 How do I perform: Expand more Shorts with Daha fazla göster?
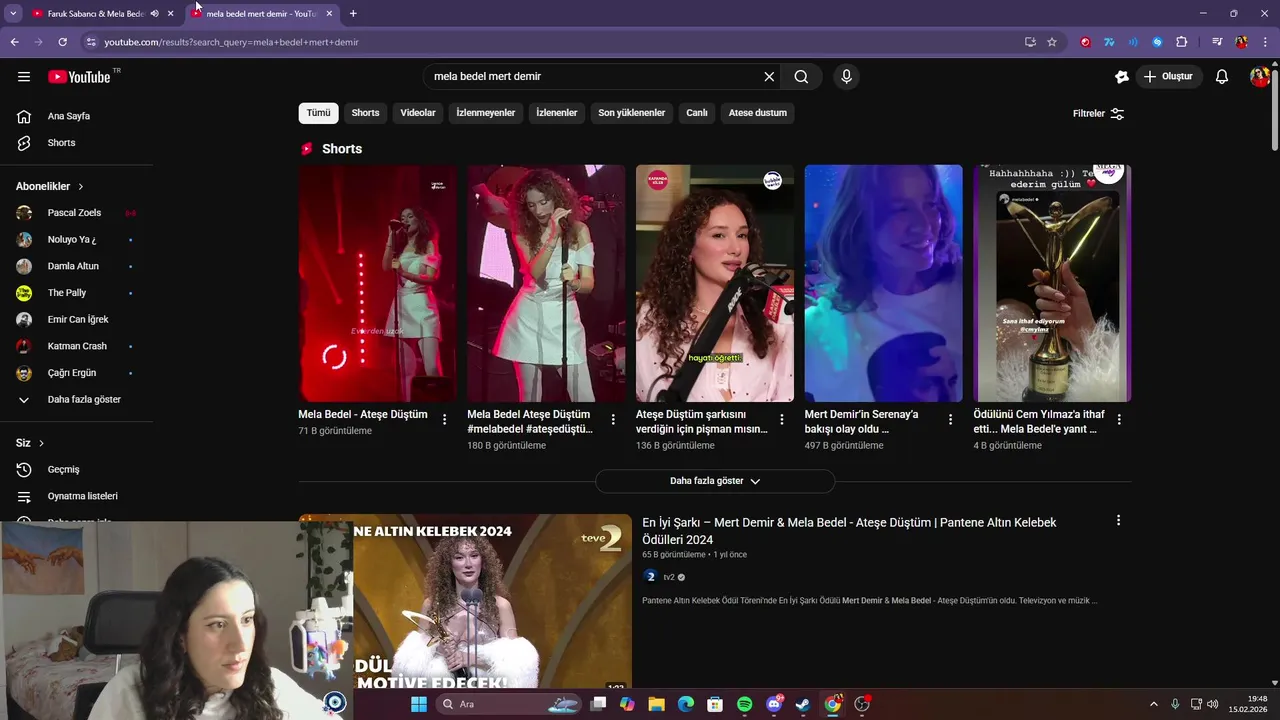coord(715,481)
